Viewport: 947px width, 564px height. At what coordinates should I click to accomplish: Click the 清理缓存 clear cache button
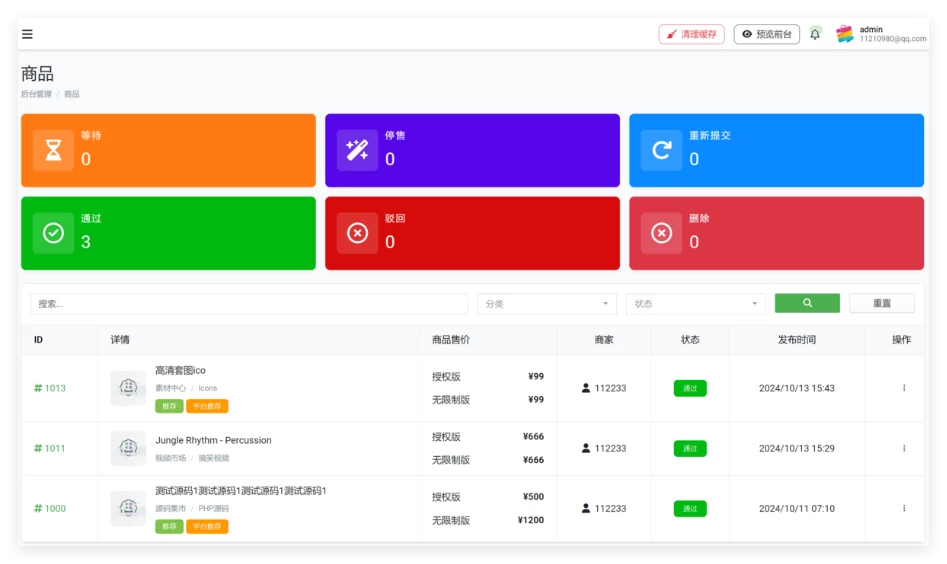[691, 34]
